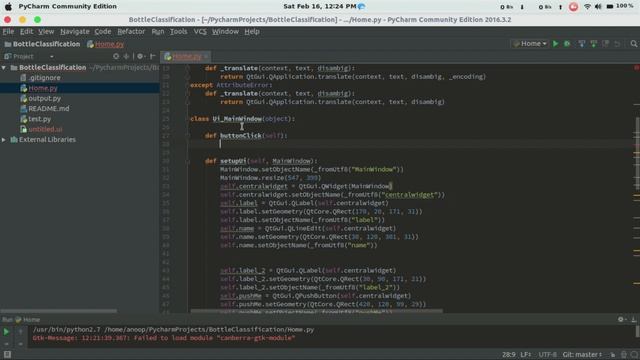This screenshot has height=360, width=640.
Task: Open the Apple menu
Action: click(8, 7)
